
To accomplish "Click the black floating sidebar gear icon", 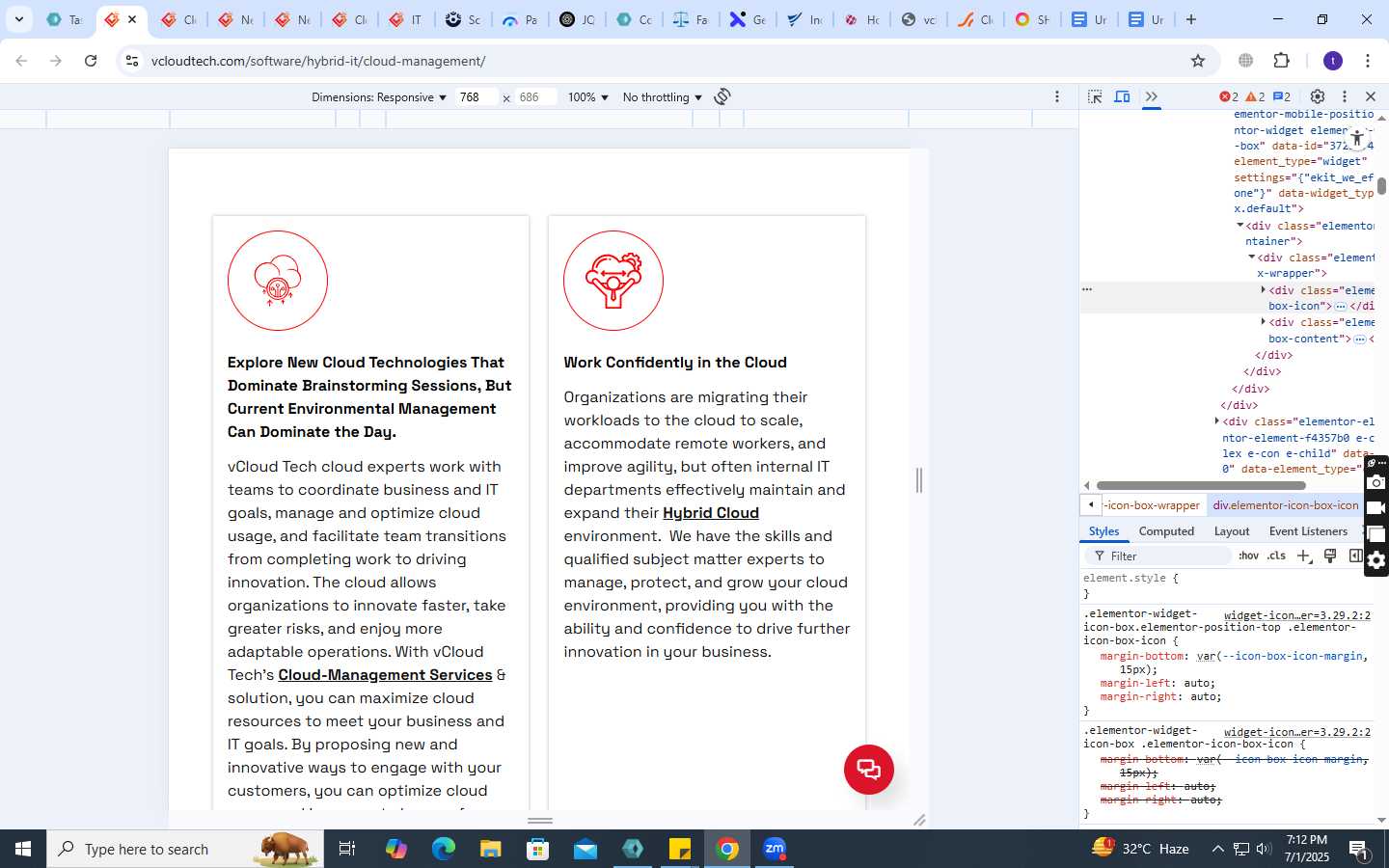I will pyautogui.click(x=1376, y=560).
